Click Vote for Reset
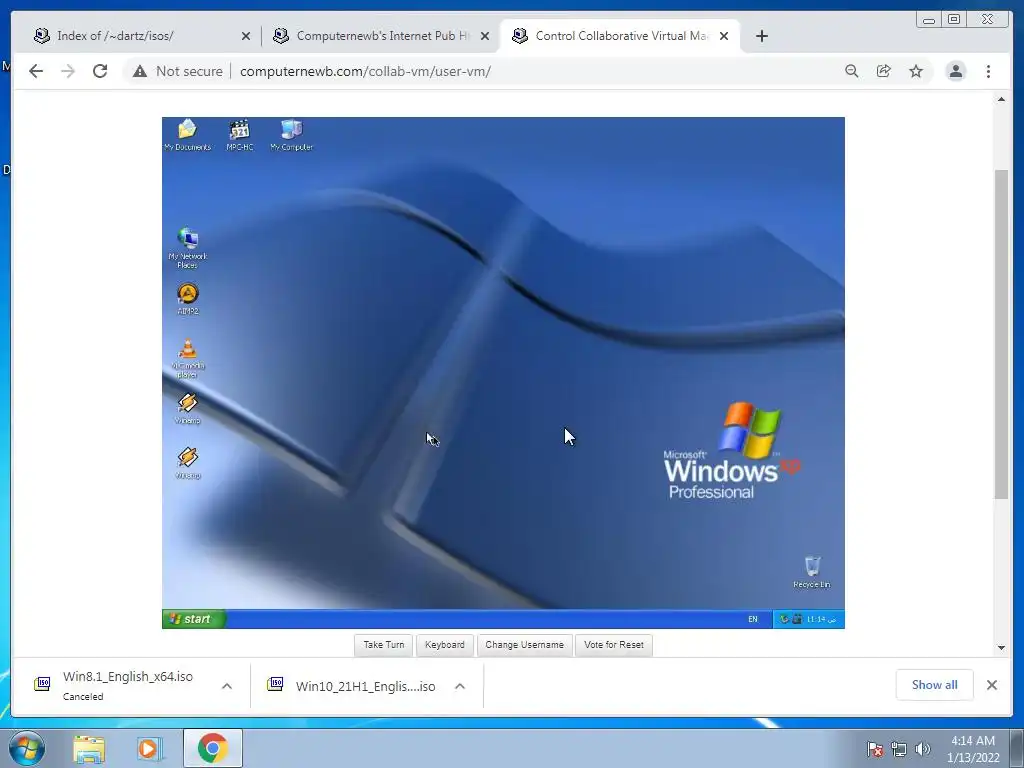The image size is (1024, 768). pos(613,645)
